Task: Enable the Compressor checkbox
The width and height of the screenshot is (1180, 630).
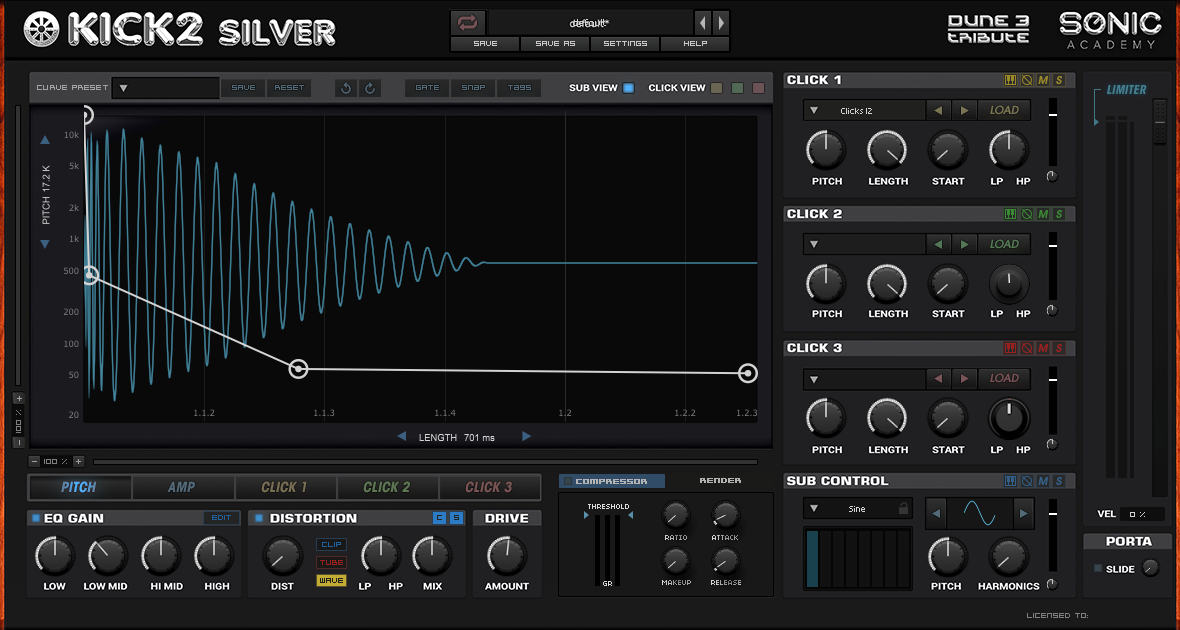Action: tap(568, 481)
